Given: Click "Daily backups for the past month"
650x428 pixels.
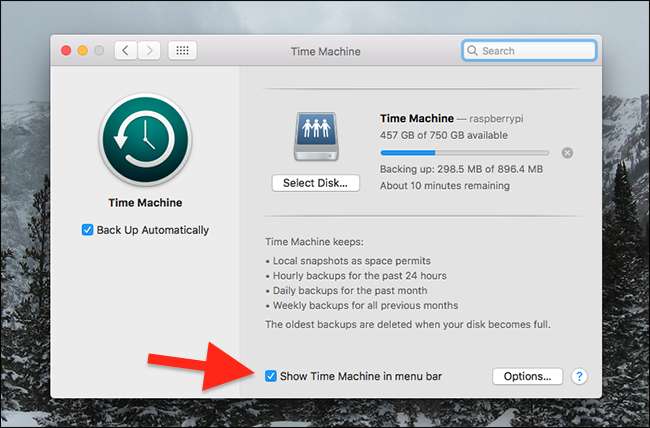Looking at the screenshot, I should coord(350,290).
